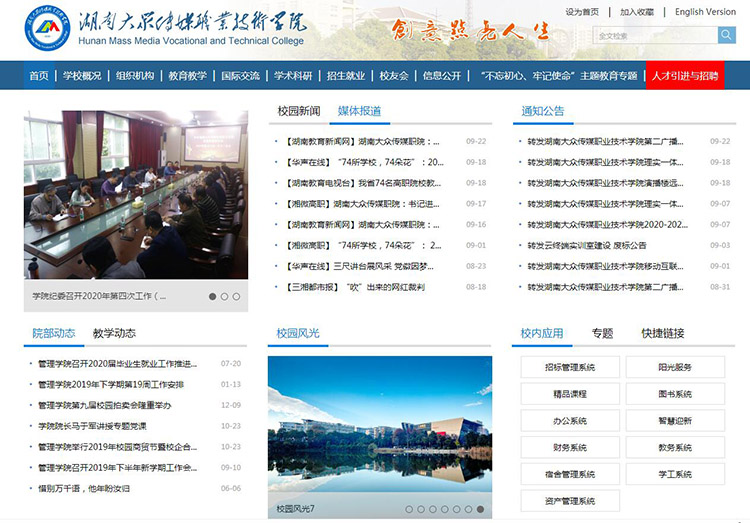The width and height of the screenshot is (750, 523).
Task: Select the fourth 校园风光 carousel dot
Action: pos(444,509)
